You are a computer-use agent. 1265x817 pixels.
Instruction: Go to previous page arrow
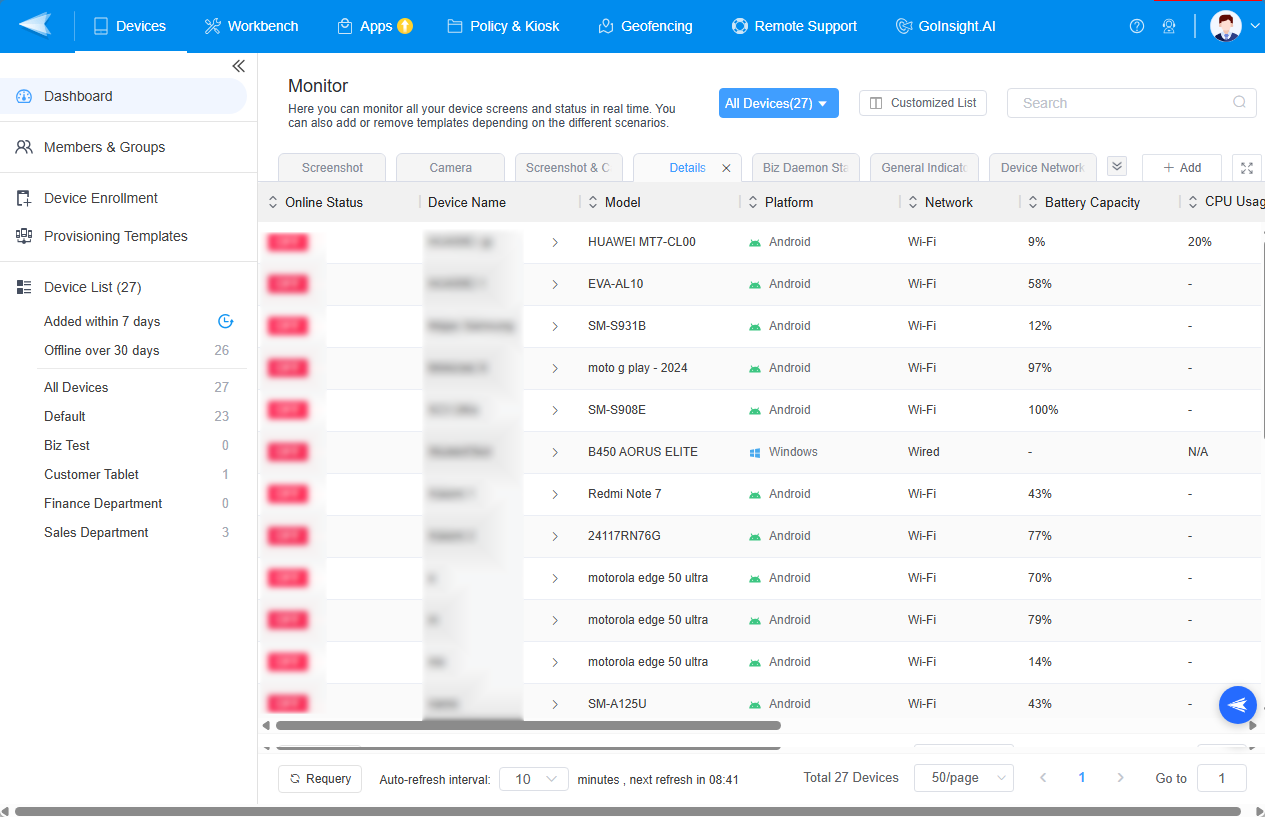[x=1043, y=778]
